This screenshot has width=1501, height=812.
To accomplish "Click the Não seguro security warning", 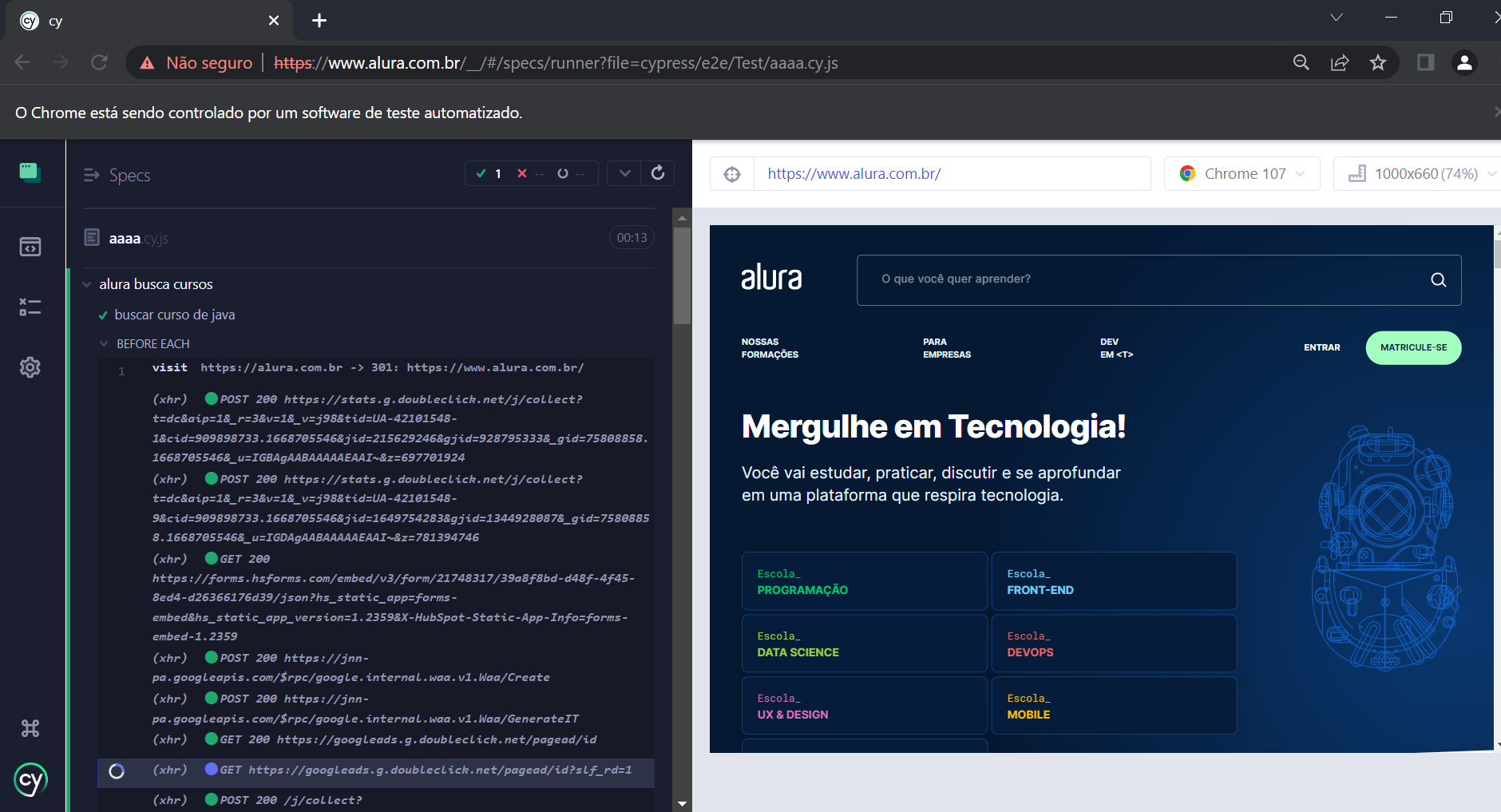I will [x=196, y=63].
